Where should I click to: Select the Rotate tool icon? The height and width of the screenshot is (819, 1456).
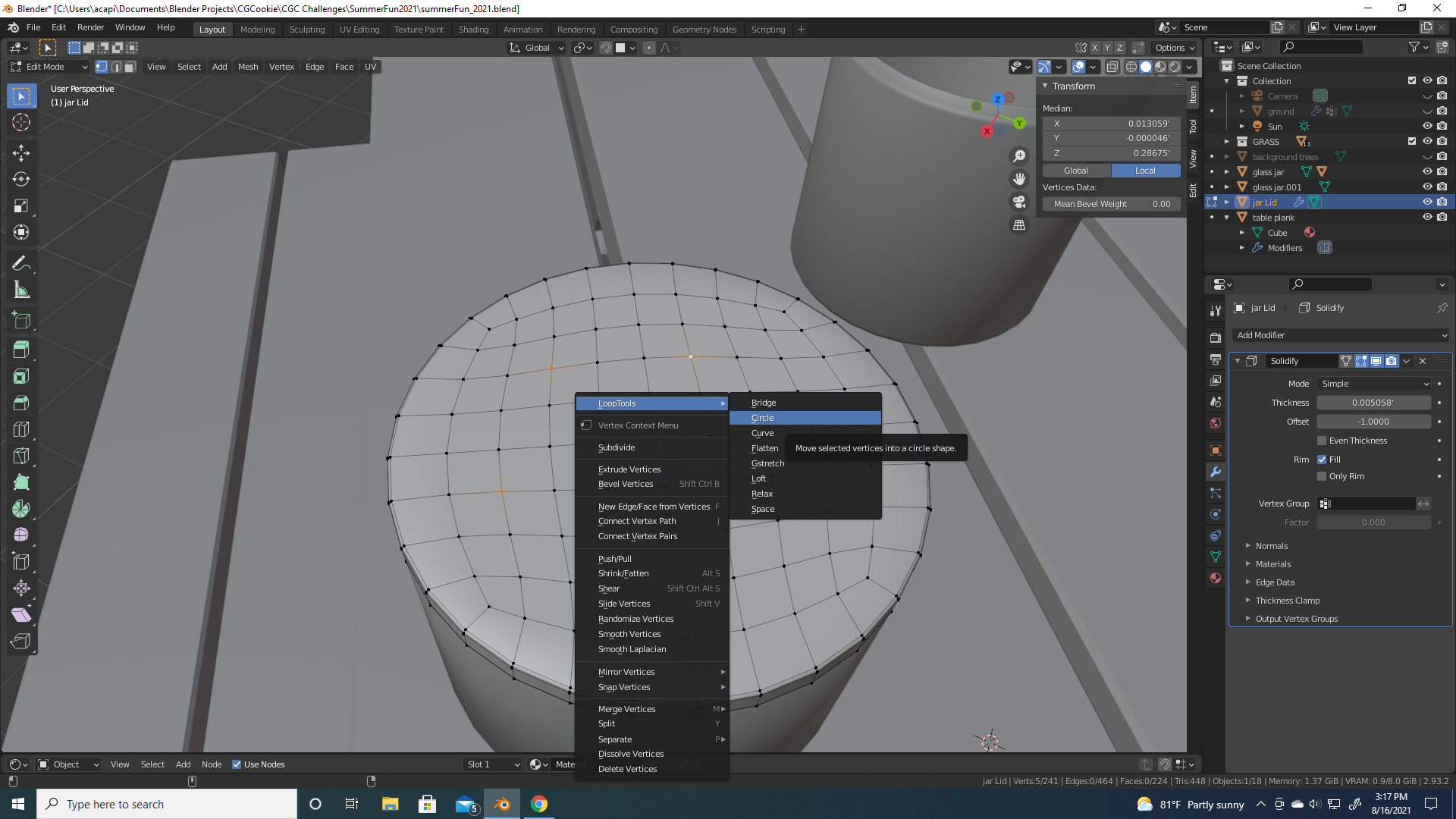click(21, 179)
